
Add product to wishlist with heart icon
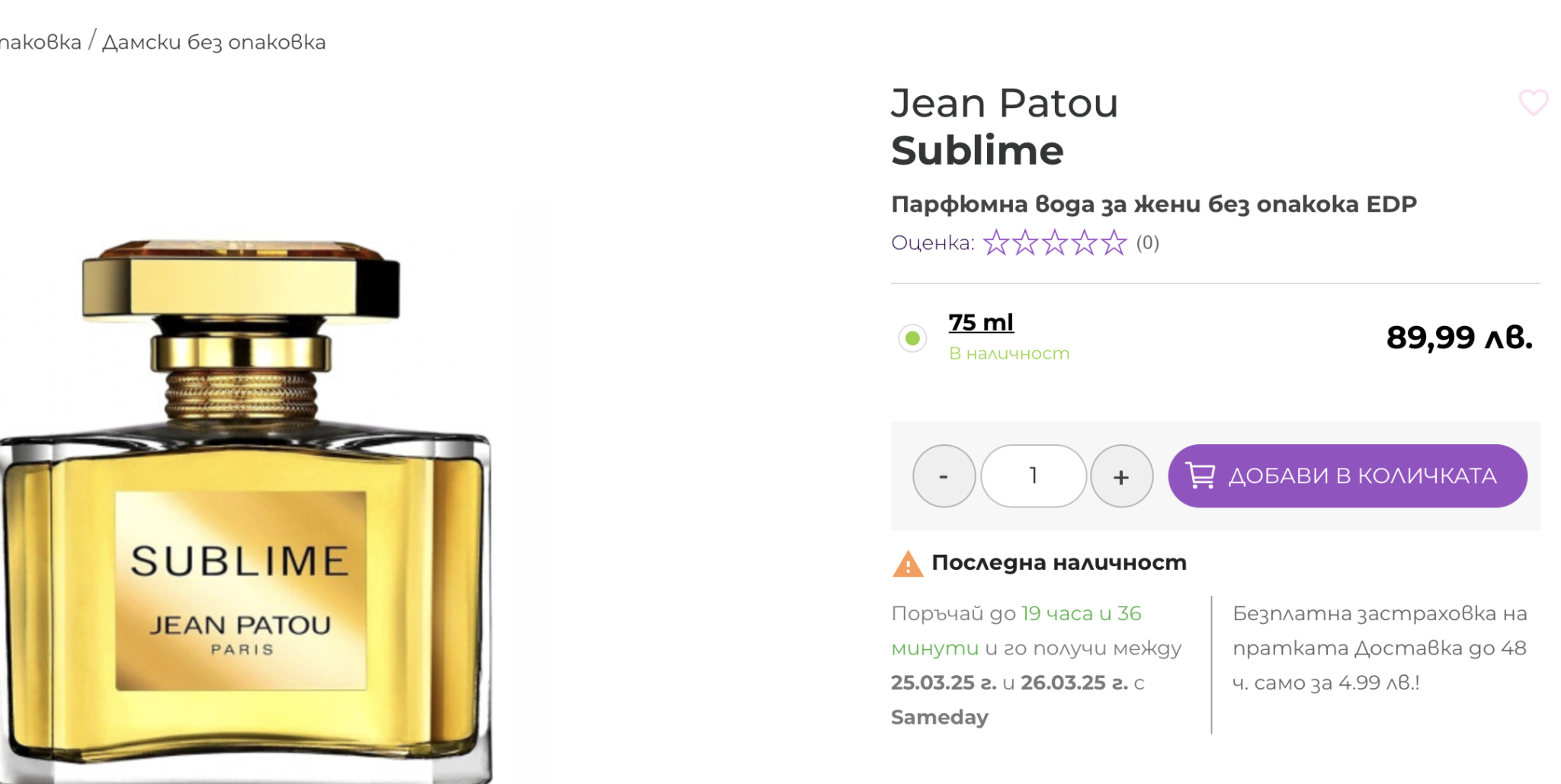pos(1533,102)
